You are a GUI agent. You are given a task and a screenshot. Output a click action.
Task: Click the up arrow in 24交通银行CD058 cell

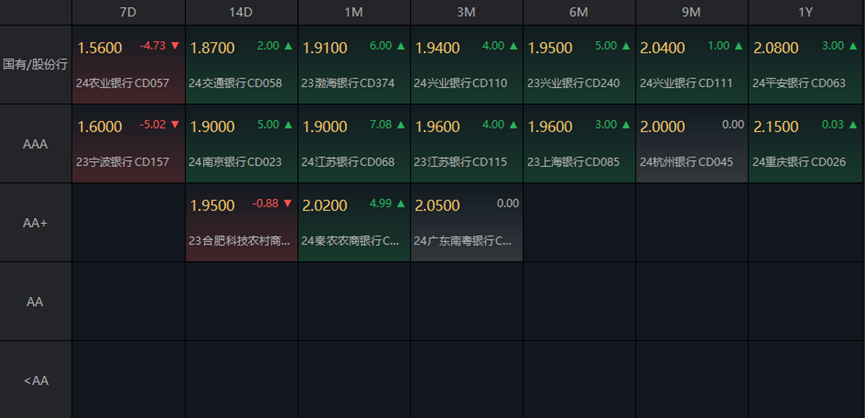288,46
